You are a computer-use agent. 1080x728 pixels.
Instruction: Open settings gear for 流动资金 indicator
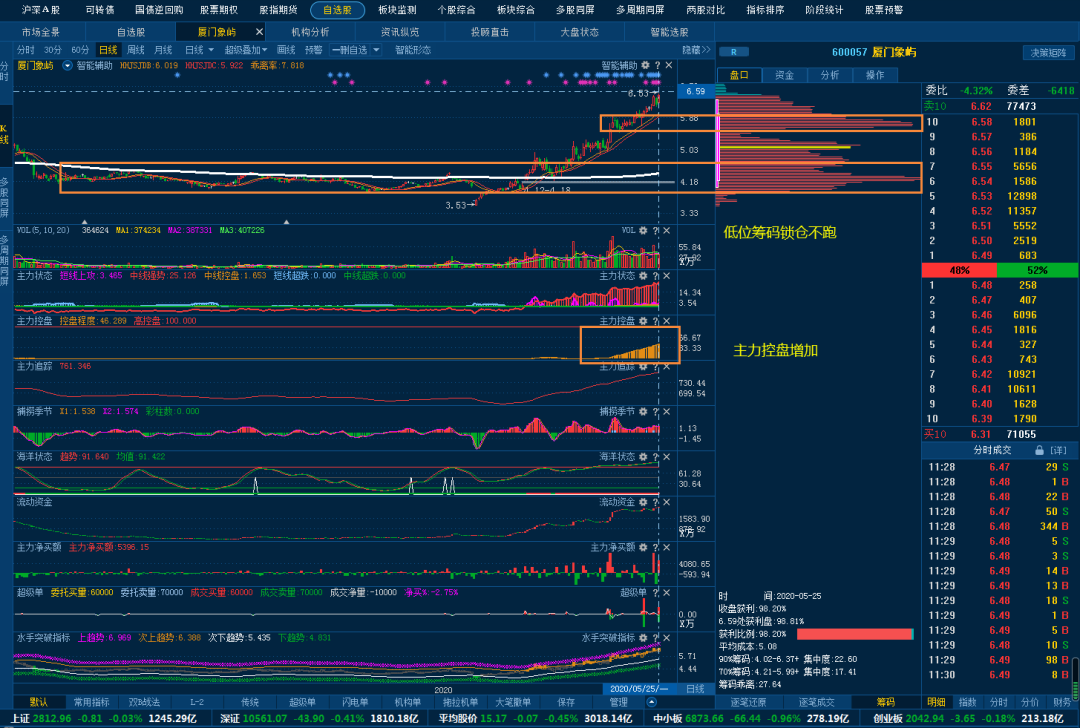[x=643, y=502]
